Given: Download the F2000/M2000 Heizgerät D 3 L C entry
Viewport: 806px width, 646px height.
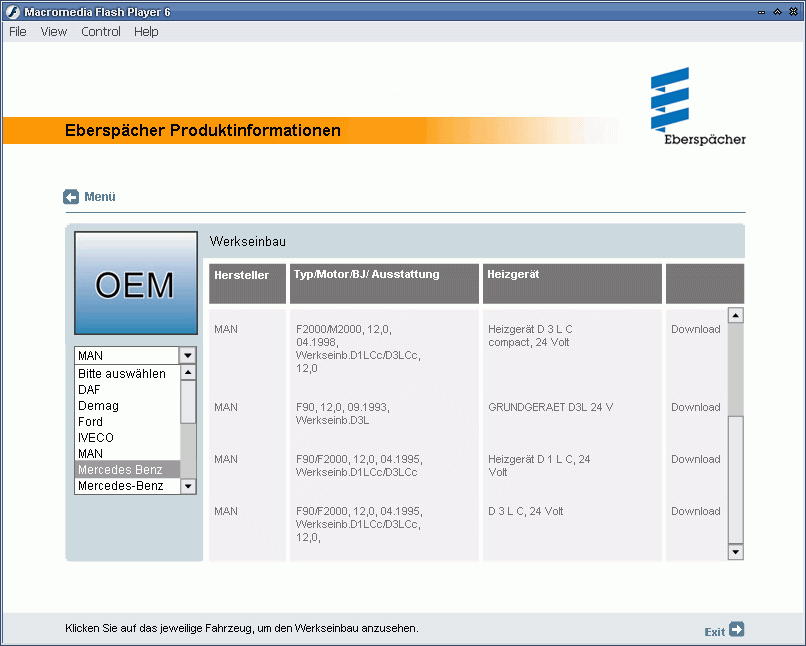Looking at the screenshot, I should click(695, 329).
